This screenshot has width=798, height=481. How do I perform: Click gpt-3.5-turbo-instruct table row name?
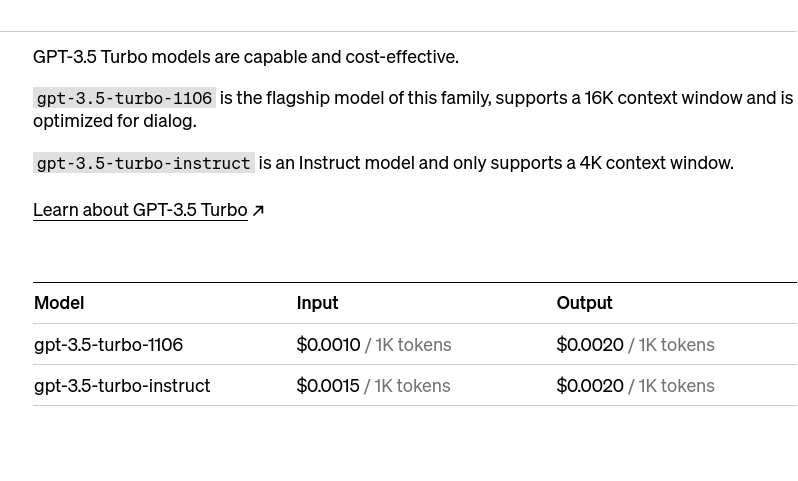pos(122,386)
